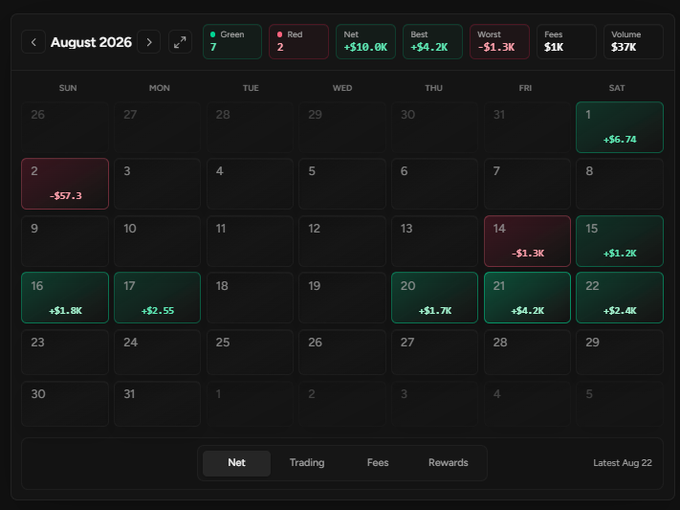Open August 2 cell showing -$57.3
680x510 pixels.
click(65, 184)
